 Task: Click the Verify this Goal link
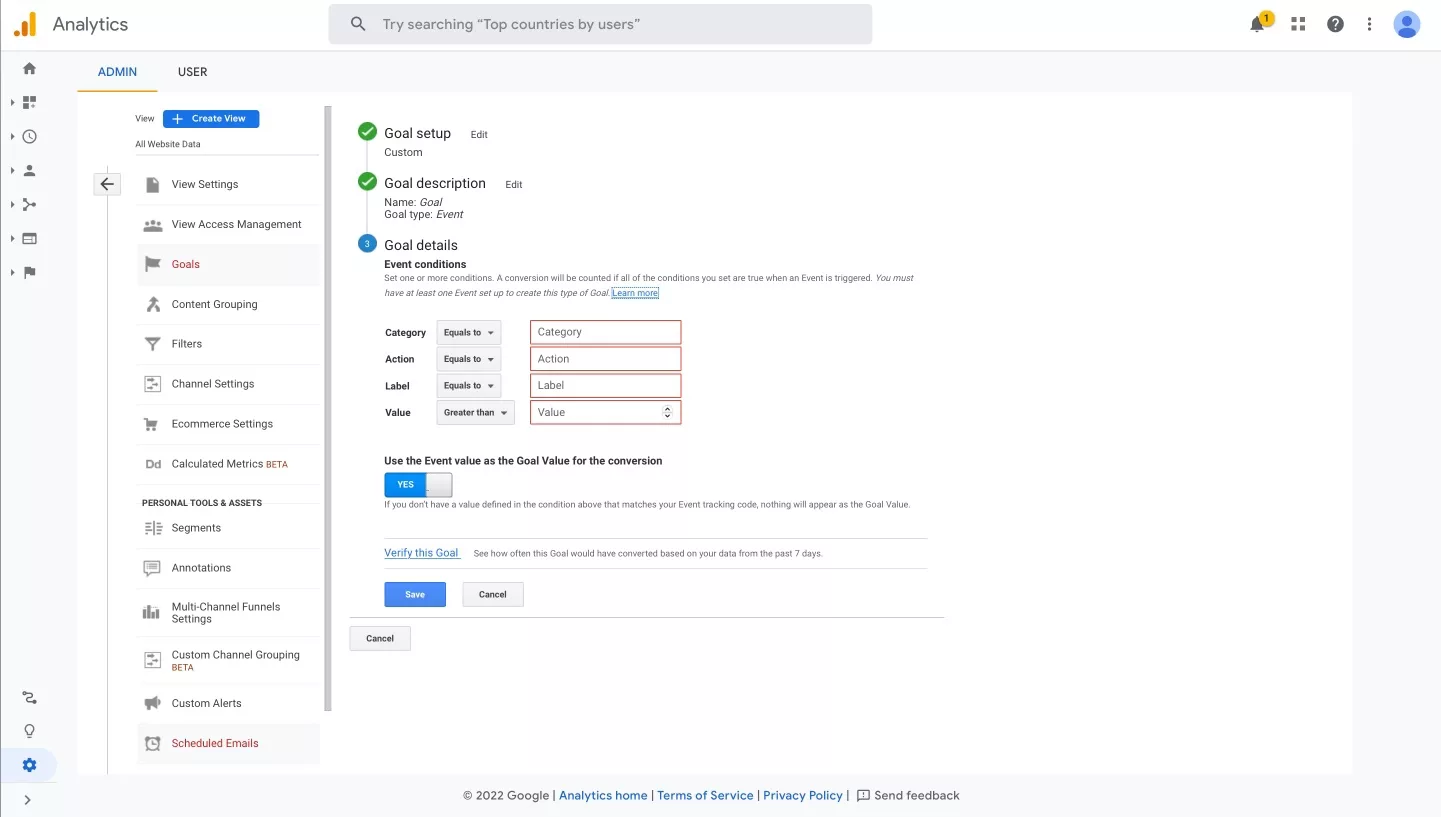point(421,553)
